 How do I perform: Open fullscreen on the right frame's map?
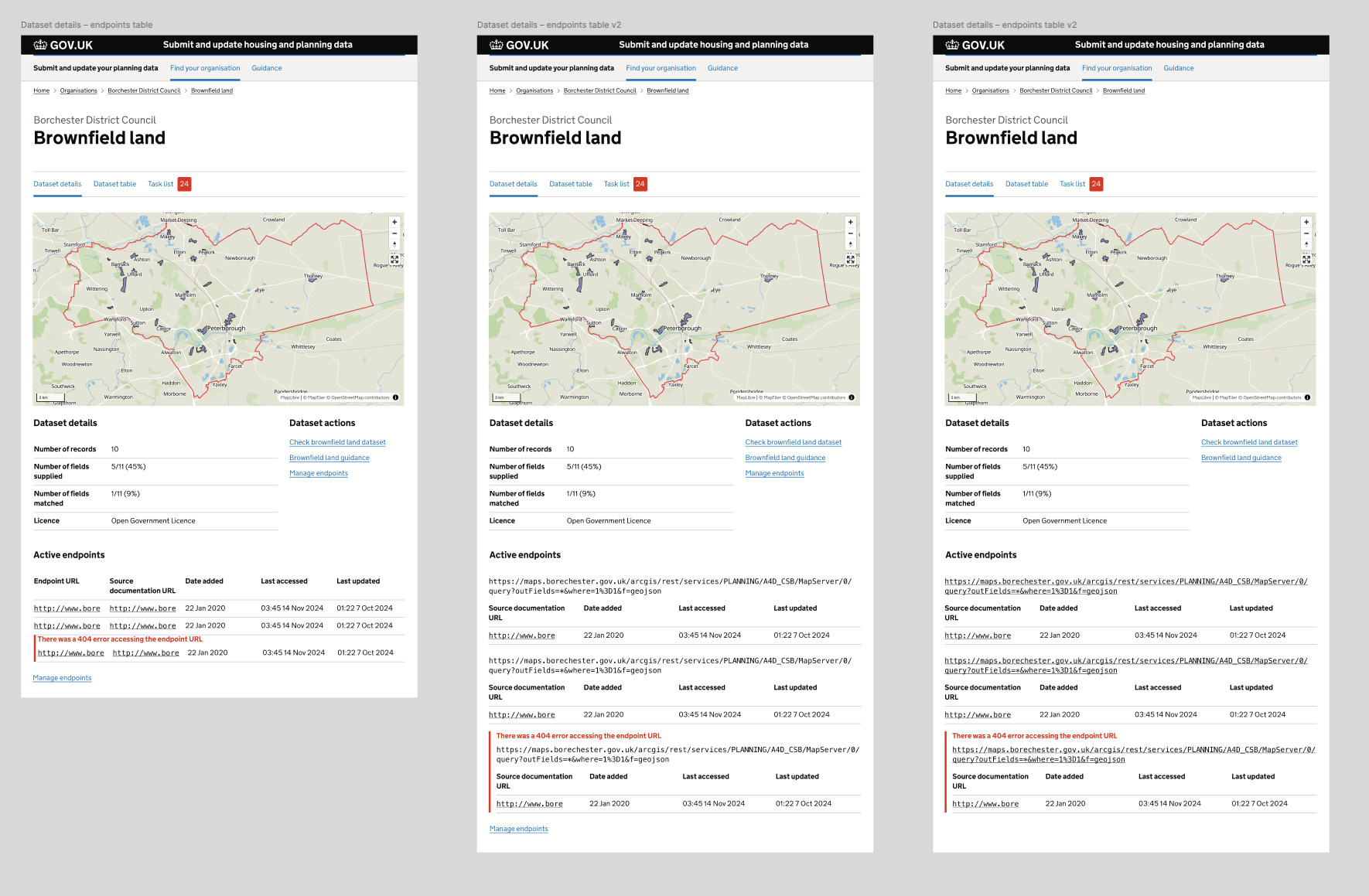(1306, 260)
